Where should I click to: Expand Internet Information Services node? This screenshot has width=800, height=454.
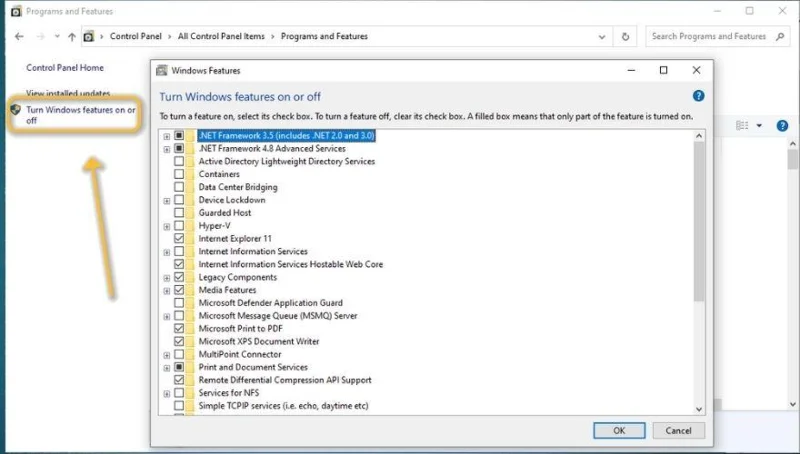pos(167,252)
